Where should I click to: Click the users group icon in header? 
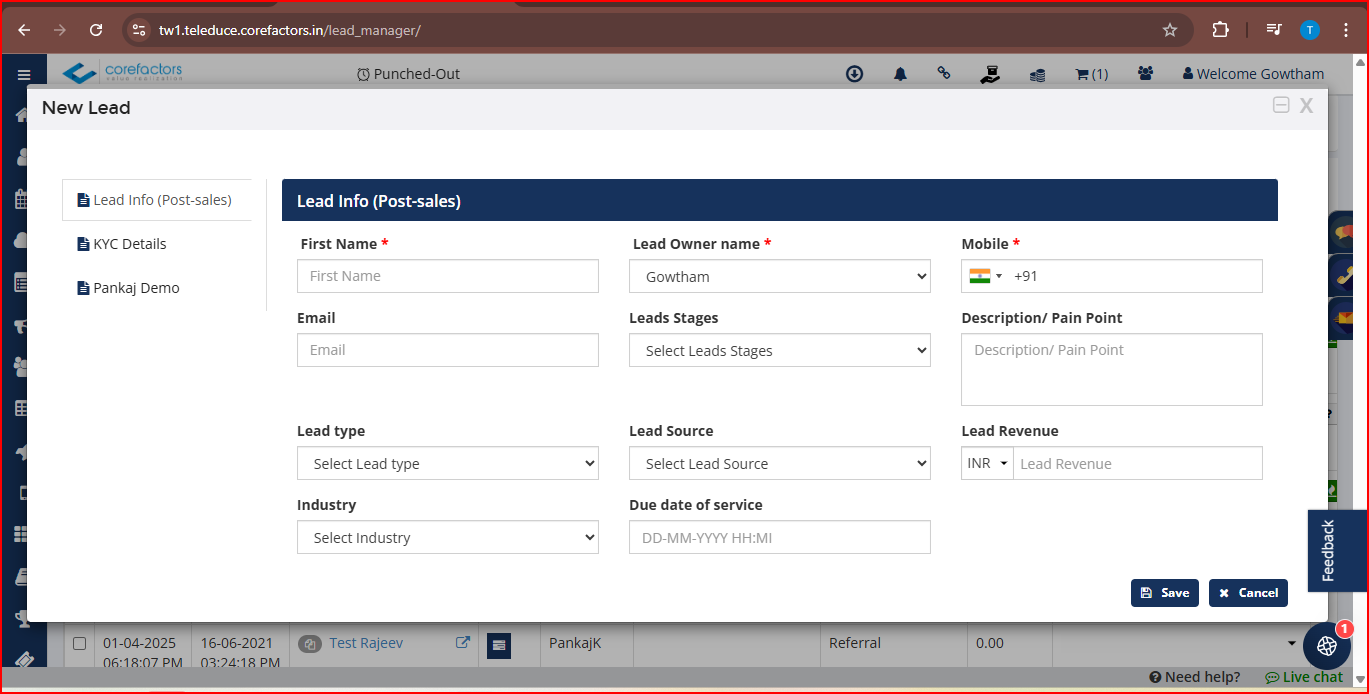(x=1145, y=73)
